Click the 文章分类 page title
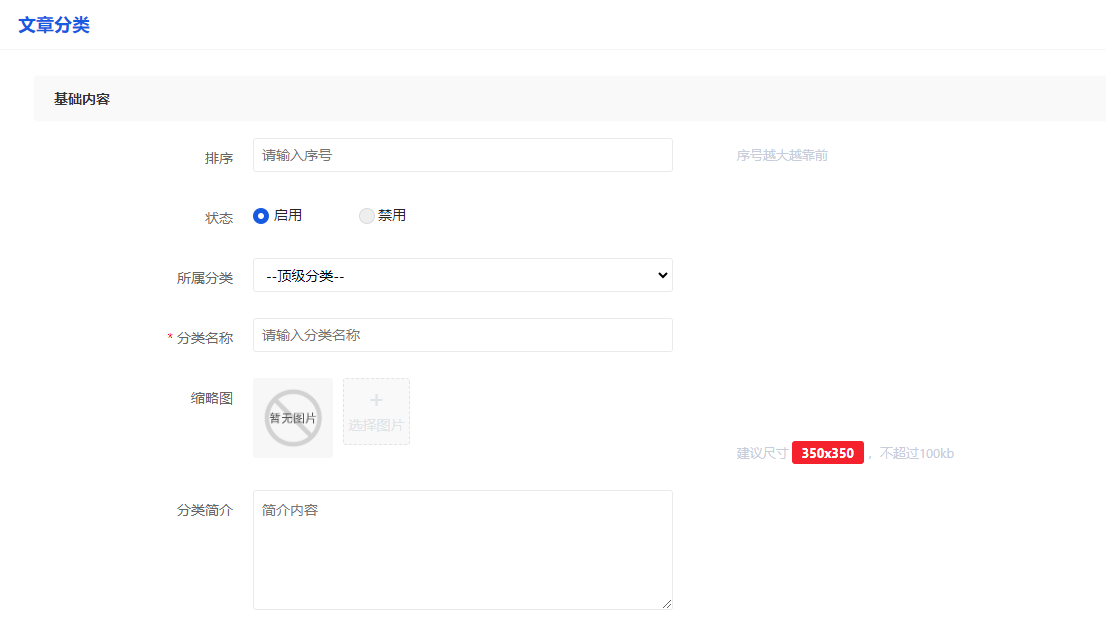 click(x=54, y=25)
